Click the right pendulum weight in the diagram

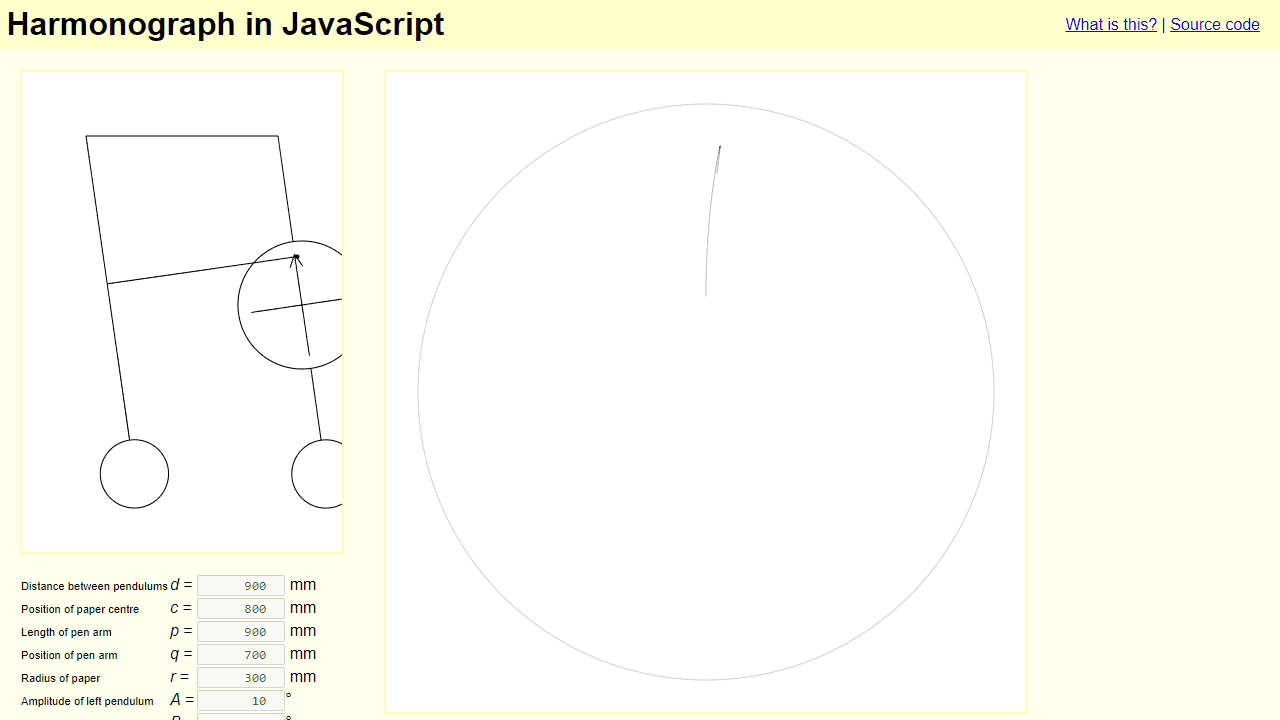(x=318, y=474)
